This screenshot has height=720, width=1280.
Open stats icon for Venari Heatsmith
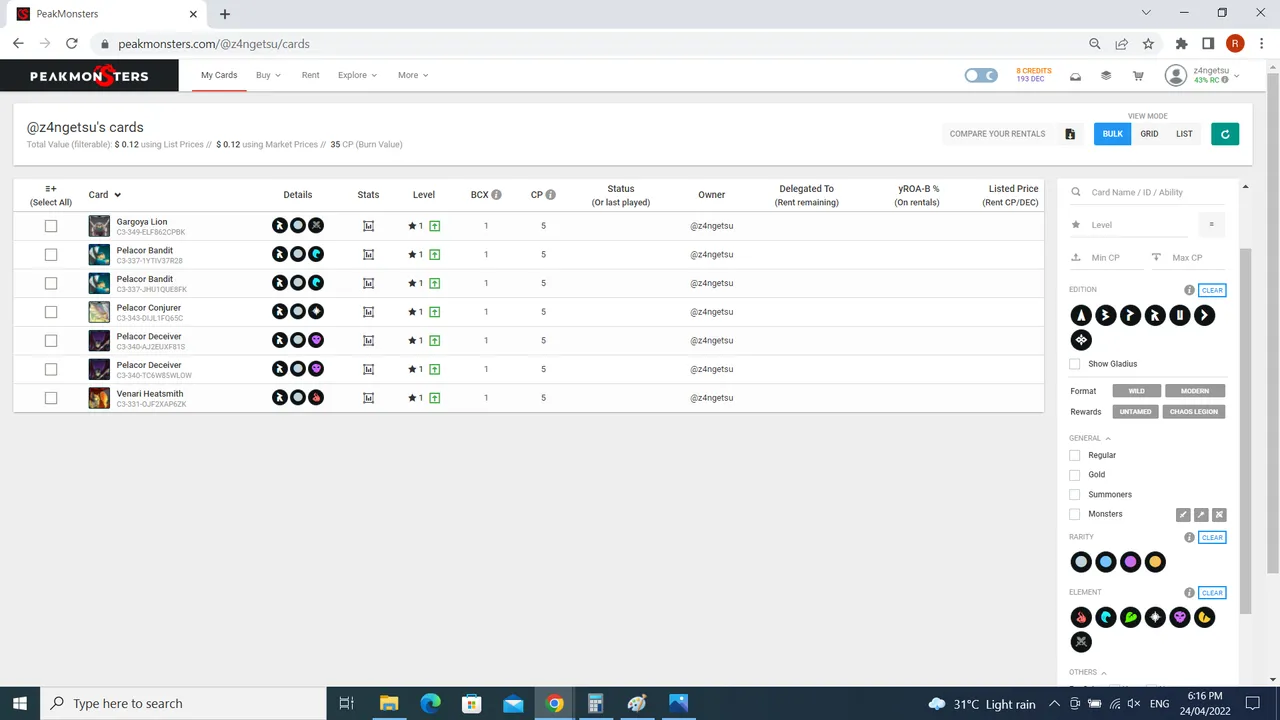click(x=368, y=398)
